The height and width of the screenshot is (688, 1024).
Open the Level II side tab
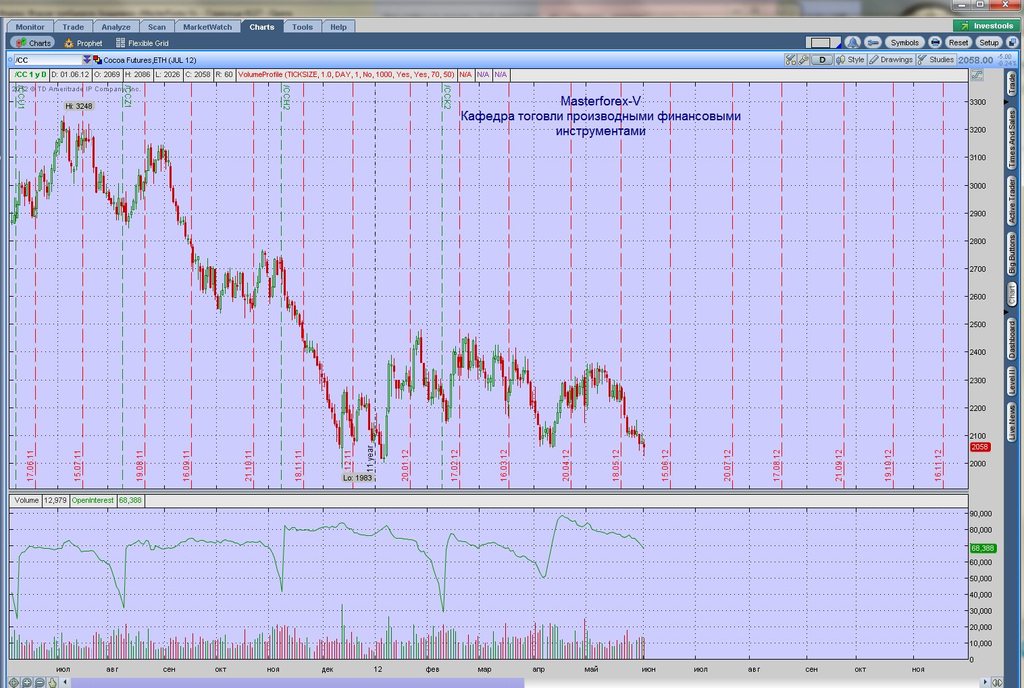[1012, 381]
